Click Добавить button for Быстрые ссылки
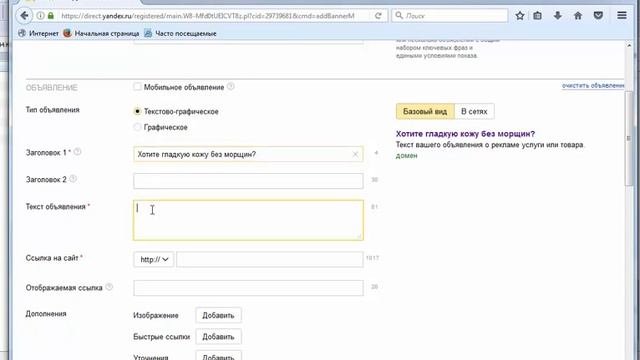The height and width of the screenshot is (360, 640). (x=218, y=337)
